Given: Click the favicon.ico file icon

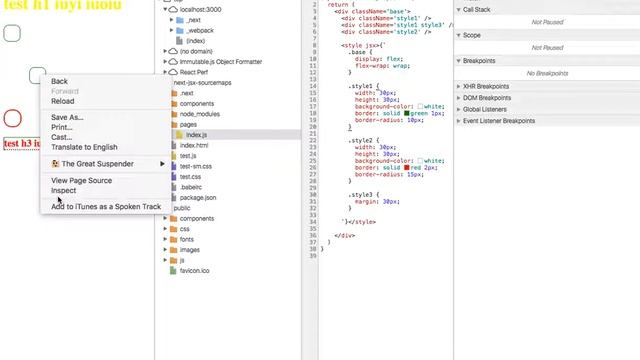Looking at the screenshot, I should coord(173,271).
